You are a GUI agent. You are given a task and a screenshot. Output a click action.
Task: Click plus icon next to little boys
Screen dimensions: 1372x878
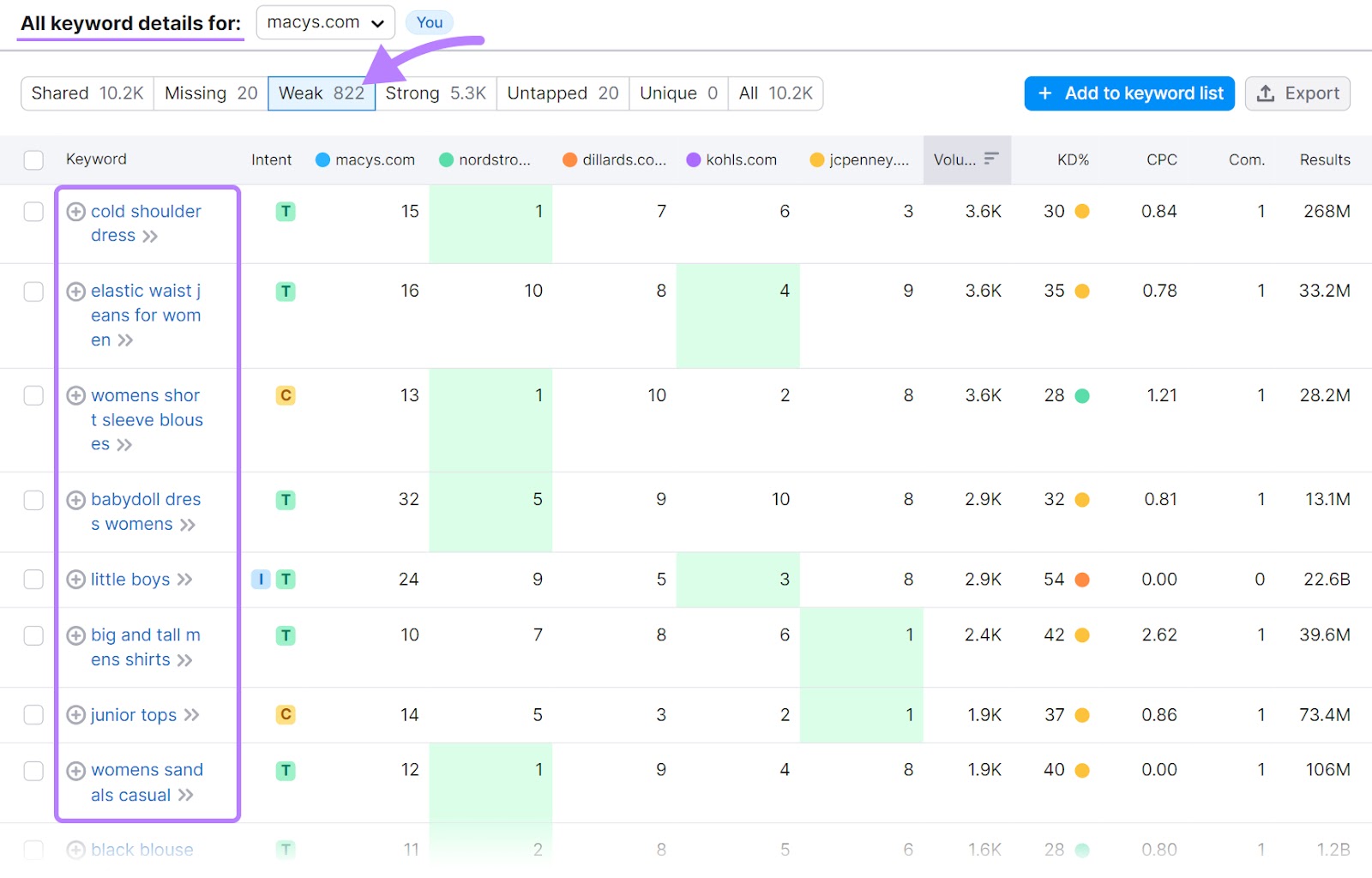(75, 580)
